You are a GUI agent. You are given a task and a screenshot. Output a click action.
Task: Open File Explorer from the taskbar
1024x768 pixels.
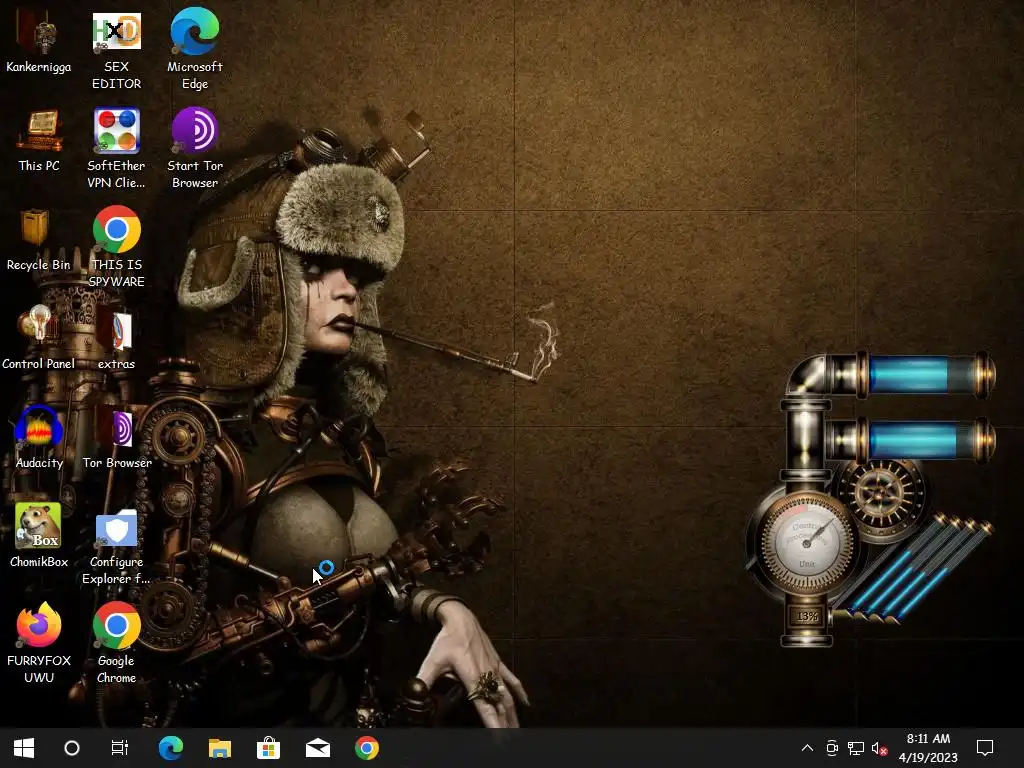click(x=219, y=748)
